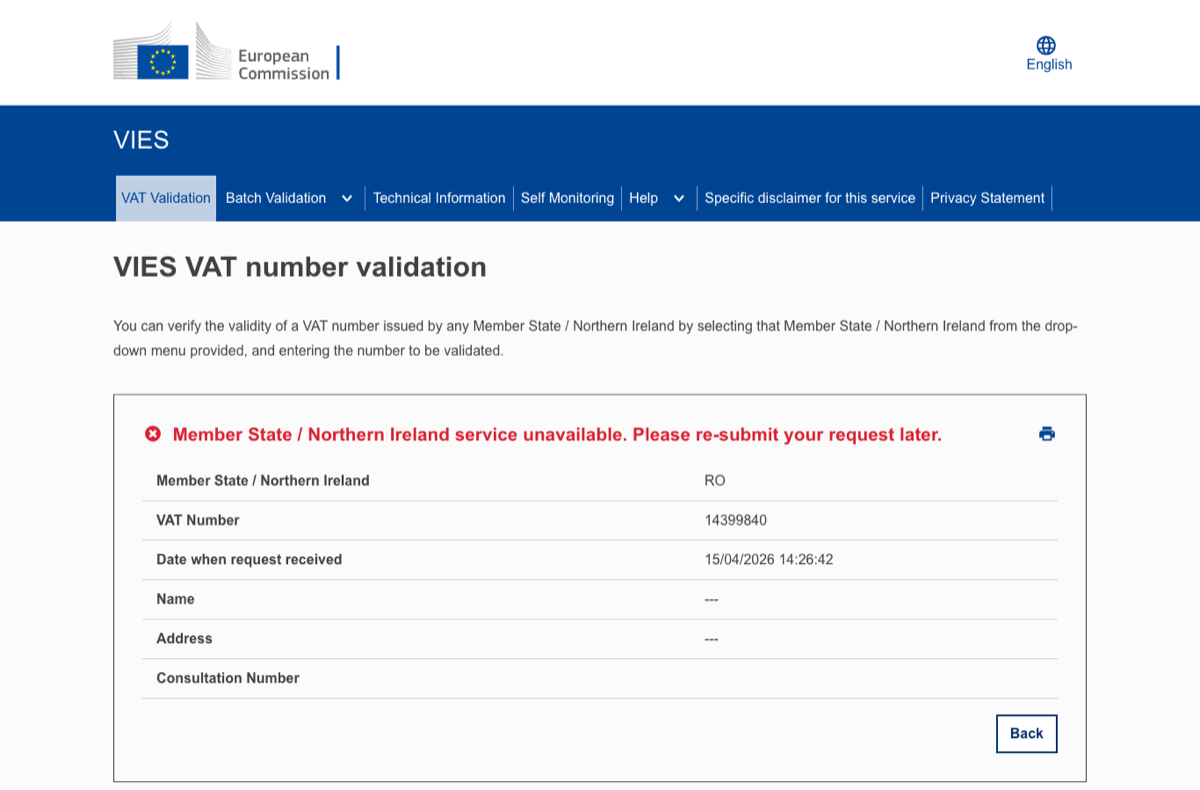Expand the Help menu chevron
This screenshot has height=790, width=1200.
tap(679, 199)
